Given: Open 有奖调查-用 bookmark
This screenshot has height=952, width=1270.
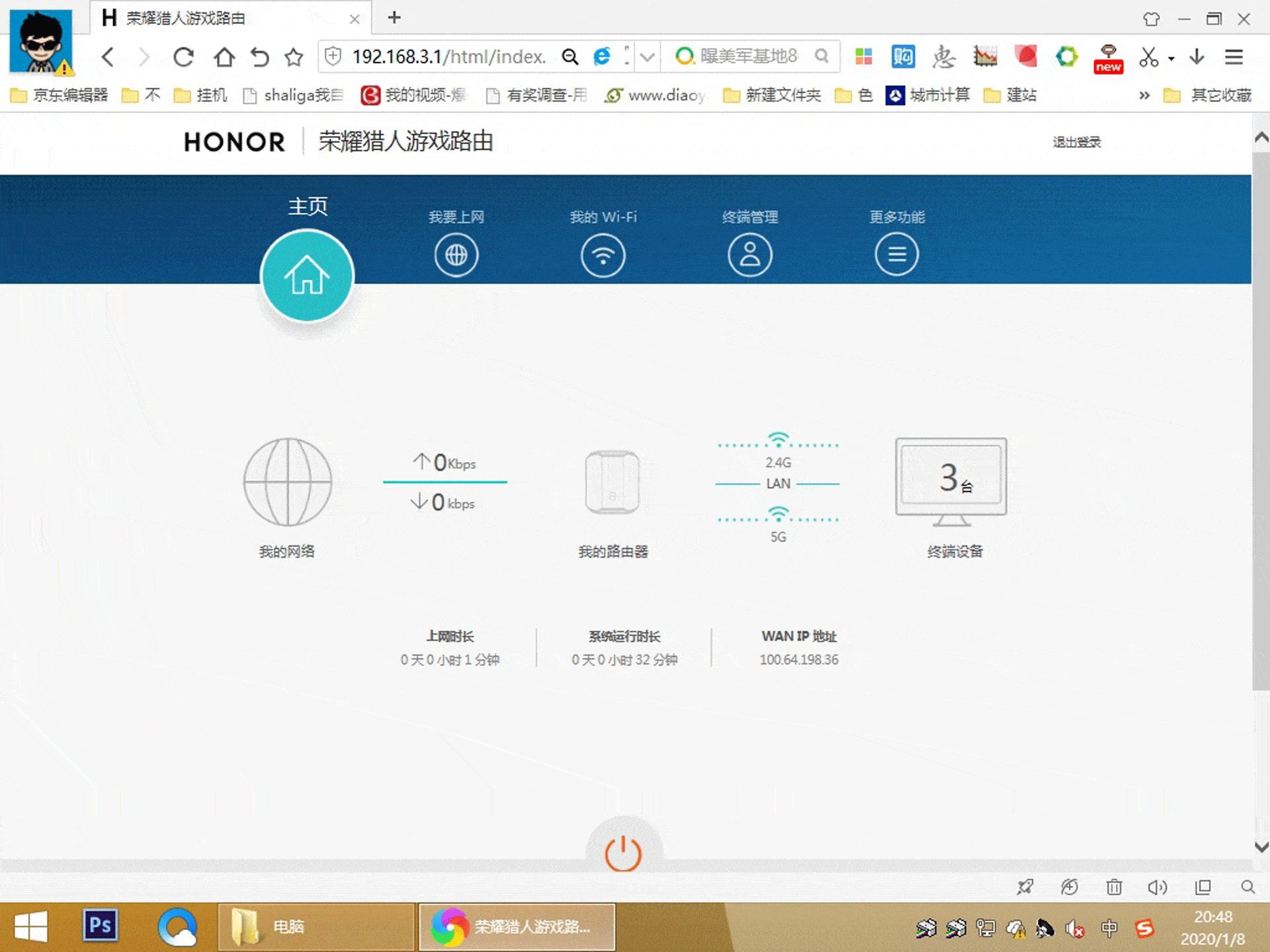Looking at the screenshot, I should point(536,95).
